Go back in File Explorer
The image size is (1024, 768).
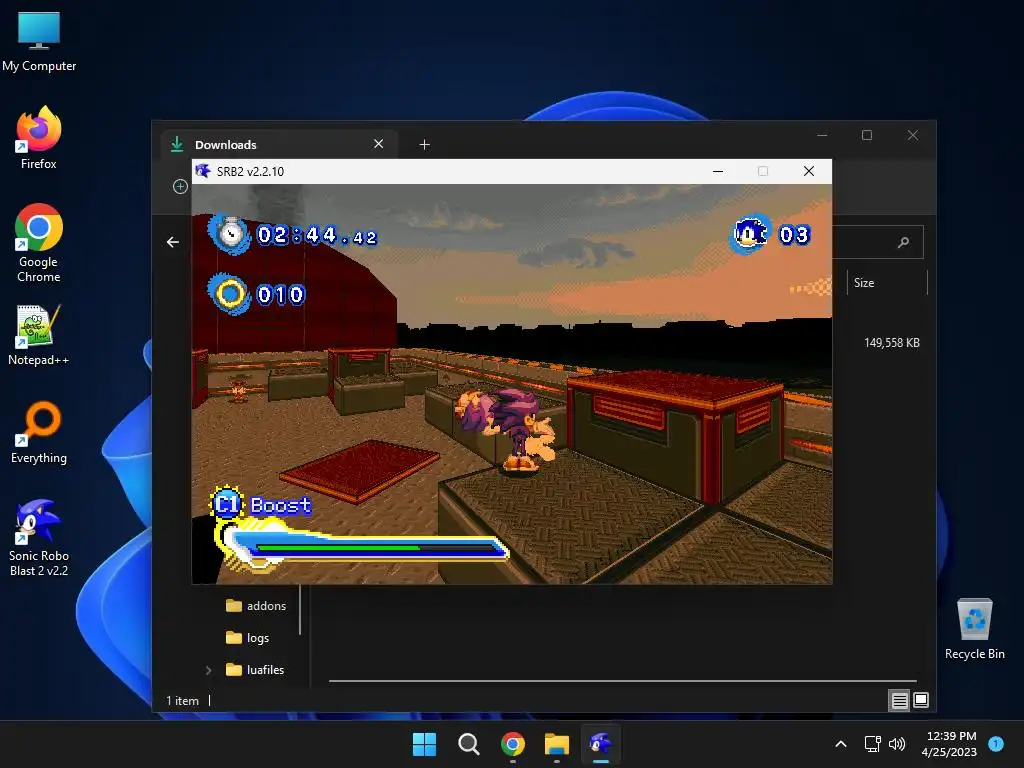[x=173, y=242]
